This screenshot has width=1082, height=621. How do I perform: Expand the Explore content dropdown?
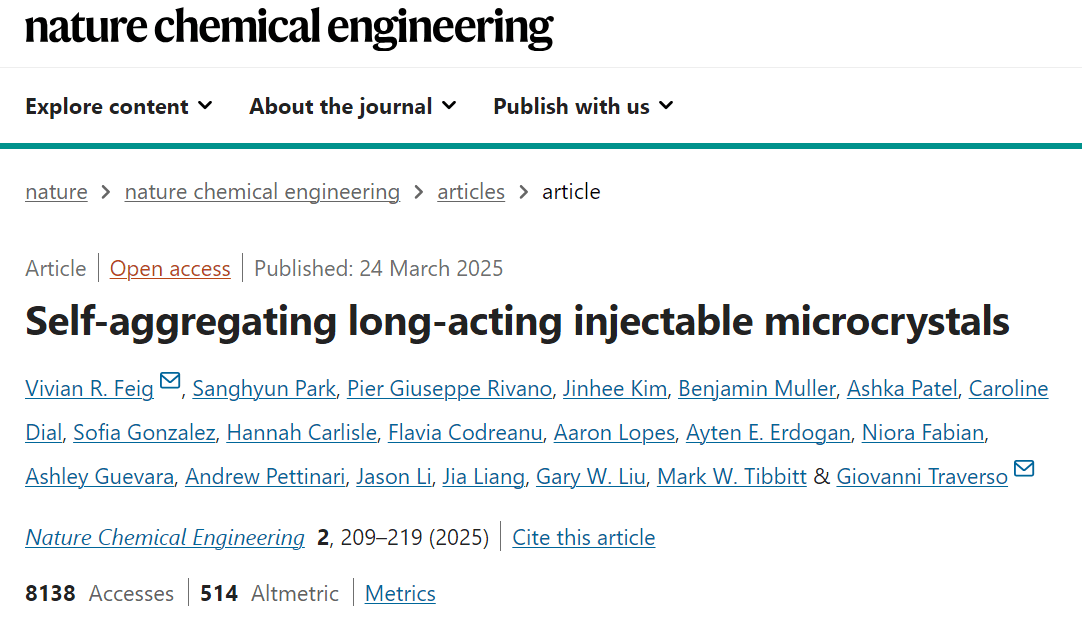(119, 106)
